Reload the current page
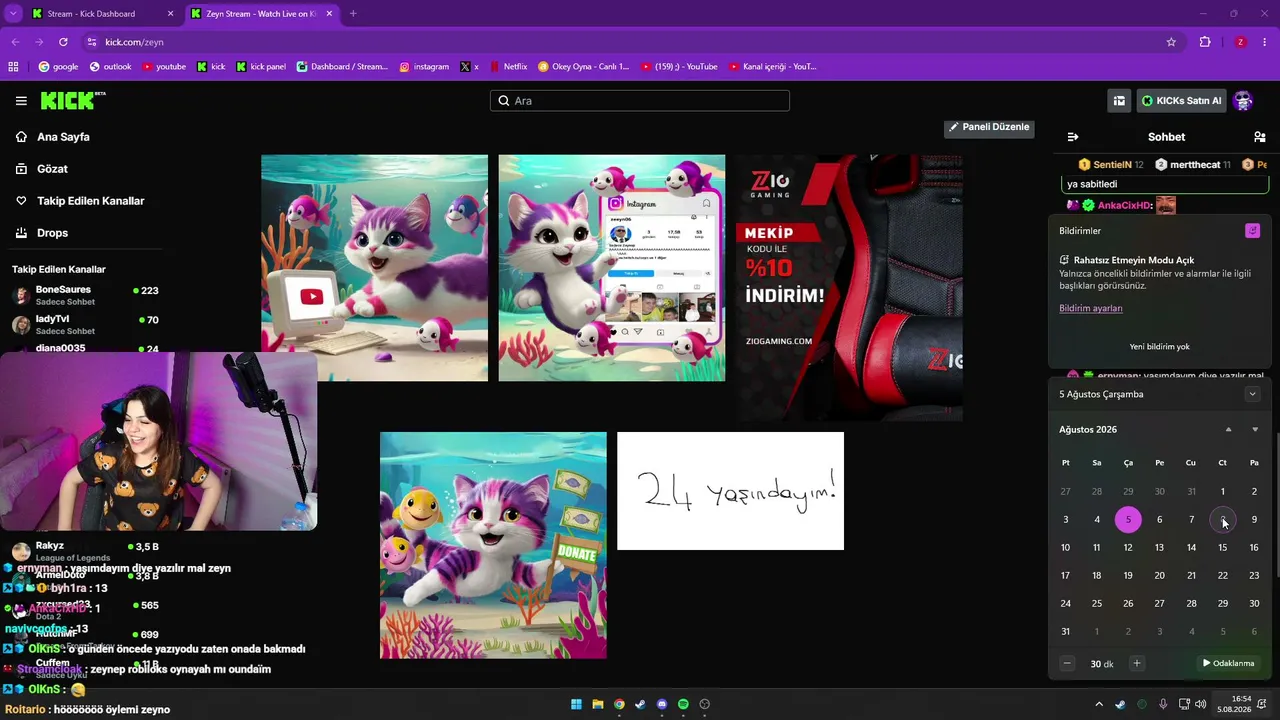This screenshot has width=1280, height=720. pos(63,42)
